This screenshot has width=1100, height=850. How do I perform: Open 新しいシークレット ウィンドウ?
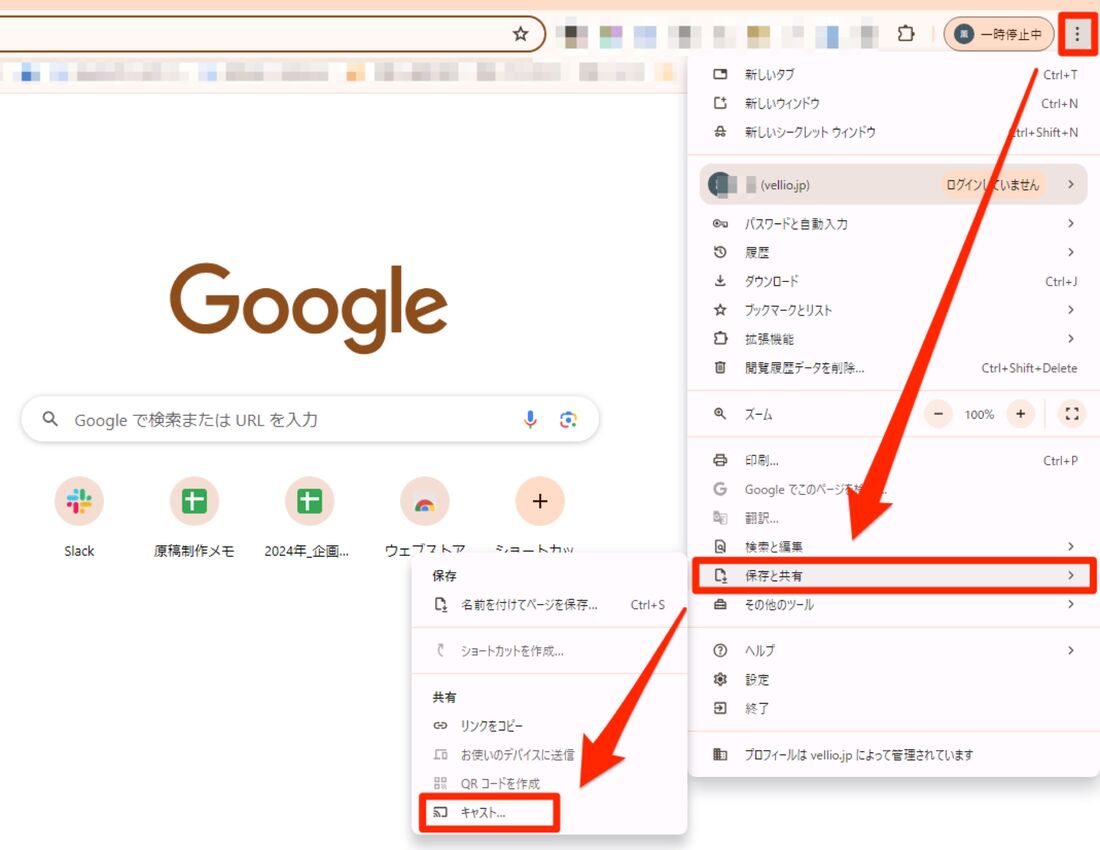pyautogui.click(x=893, y=132)
